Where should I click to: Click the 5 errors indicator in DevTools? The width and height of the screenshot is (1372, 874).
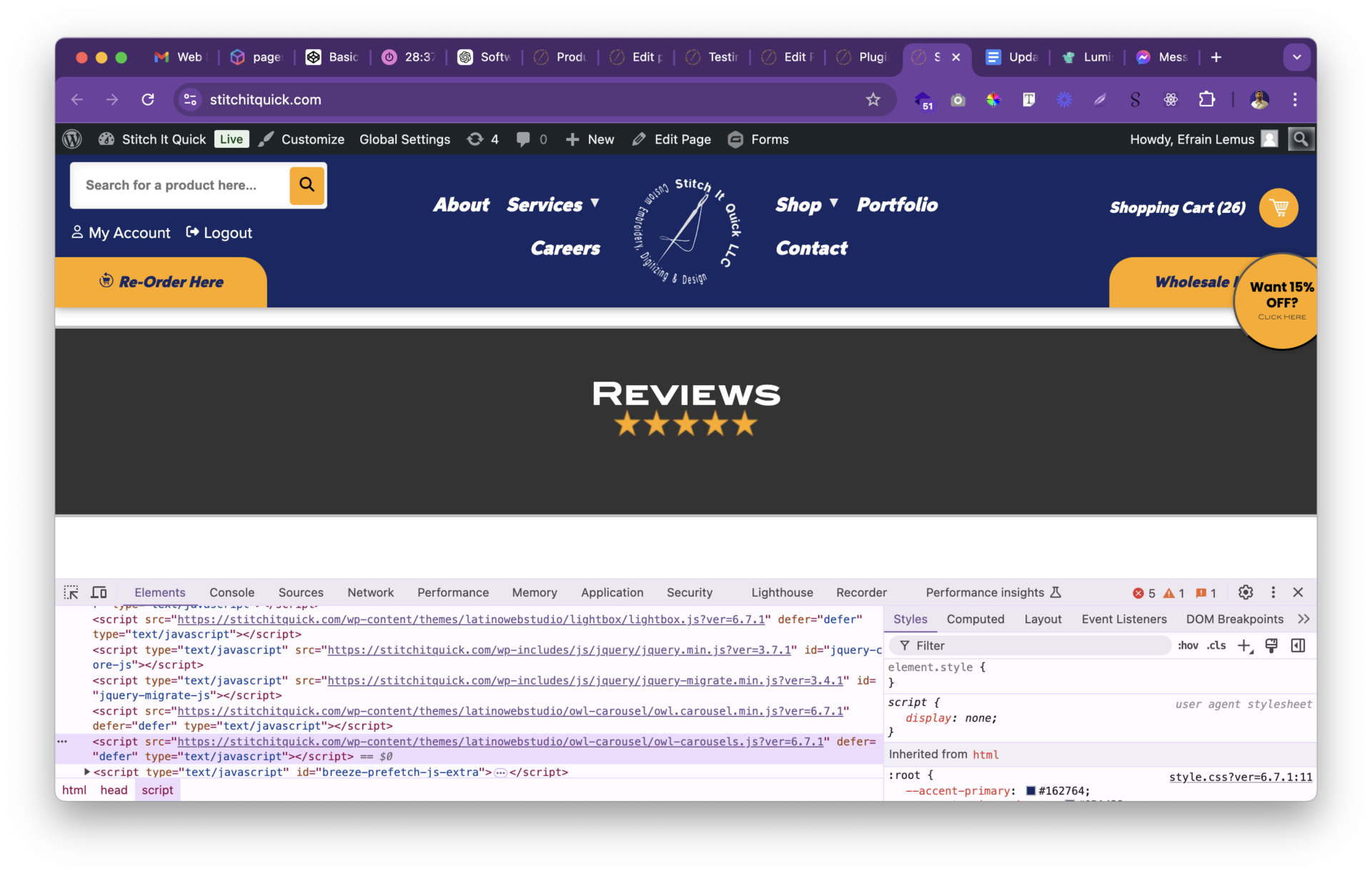[1144, 593]
